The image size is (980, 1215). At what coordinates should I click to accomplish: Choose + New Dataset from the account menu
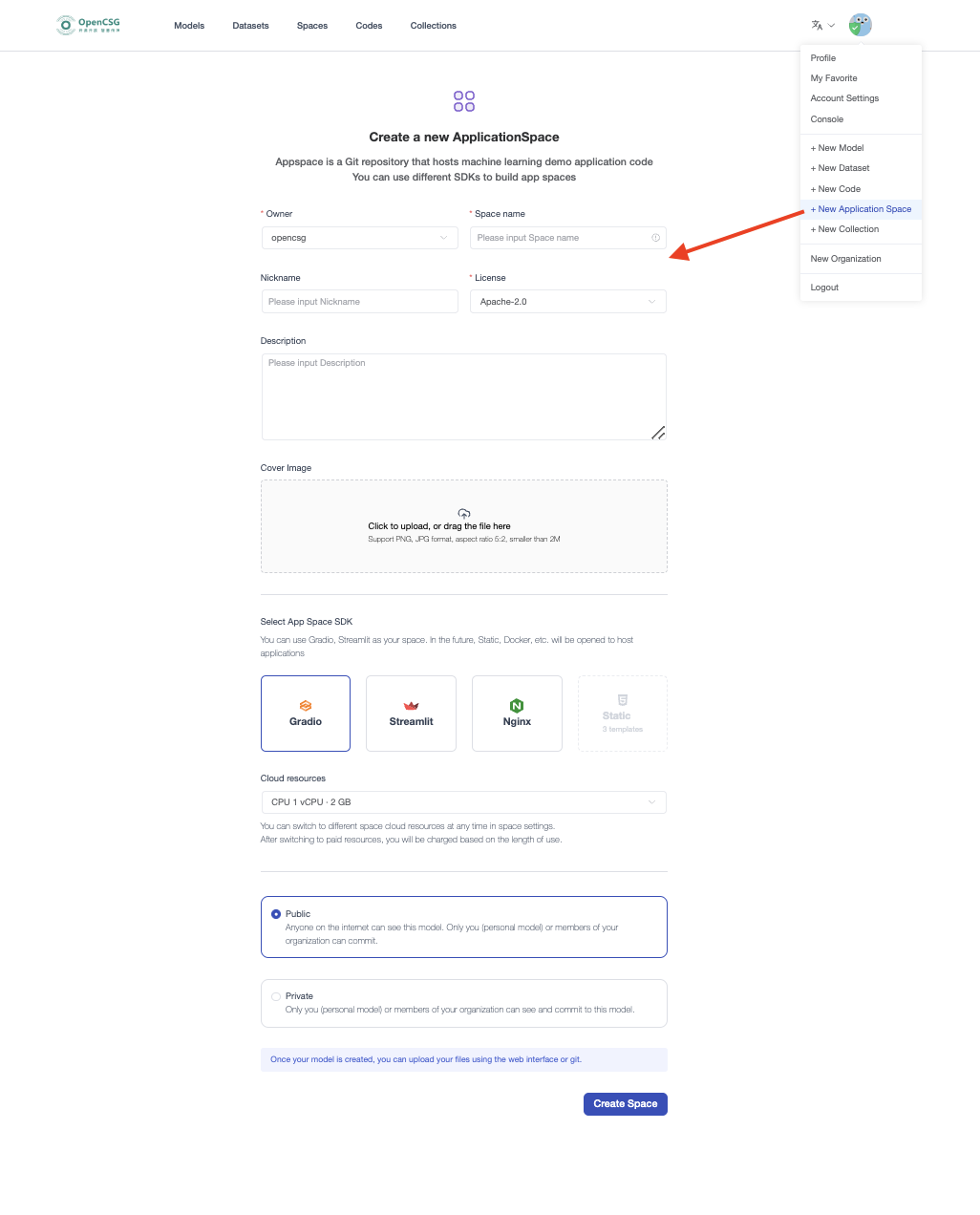point(840,168)
